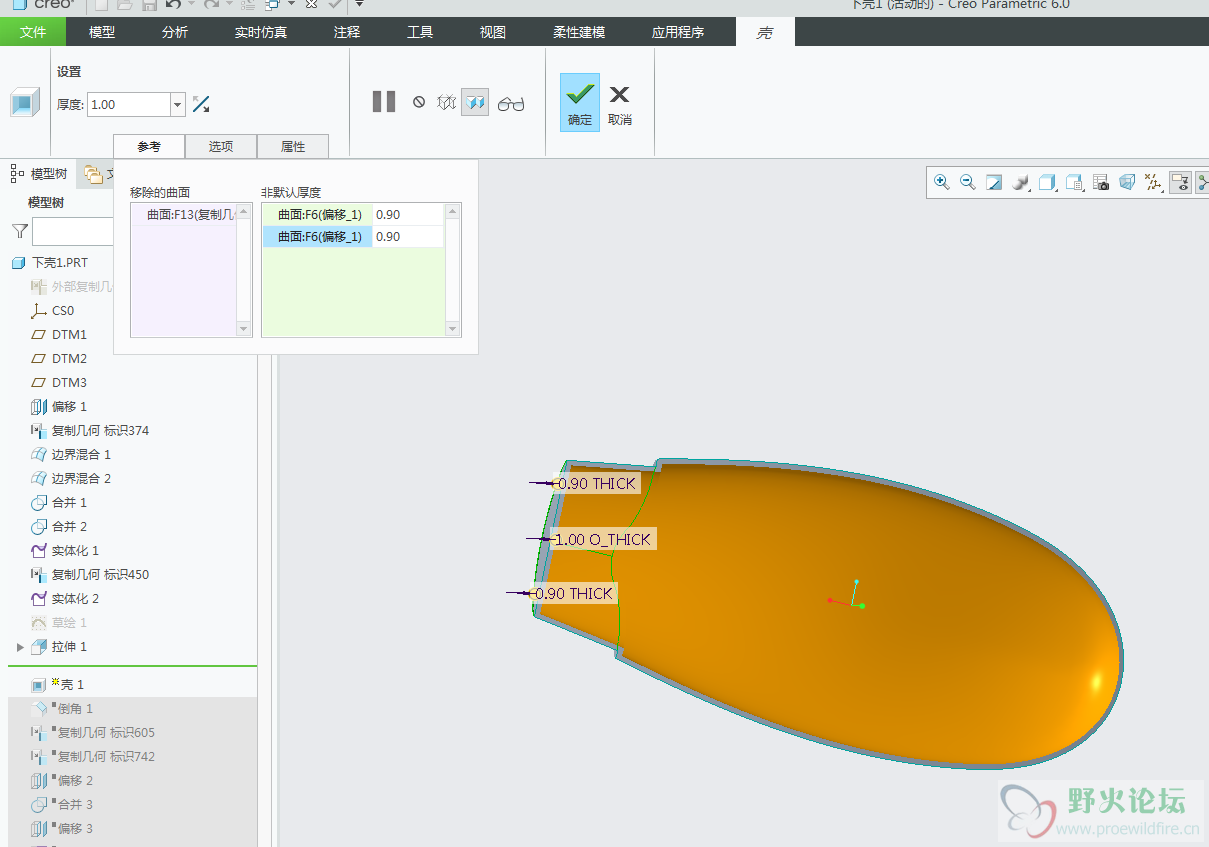Open the 文件 menu
Viewport: 1209px width, 847px height.
pos(33,32)
